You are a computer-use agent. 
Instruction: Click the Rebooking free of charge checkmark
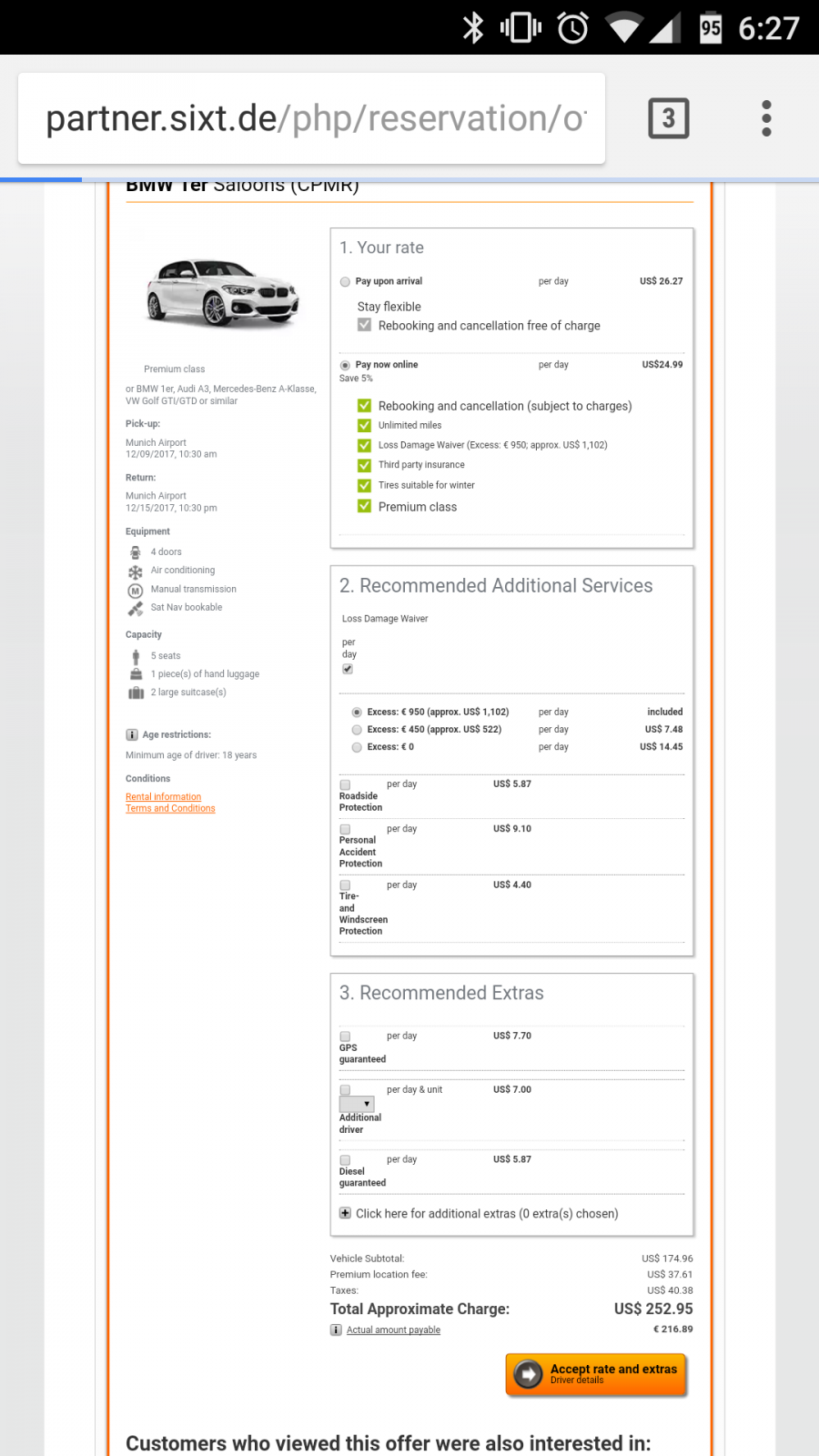[364, 325]
